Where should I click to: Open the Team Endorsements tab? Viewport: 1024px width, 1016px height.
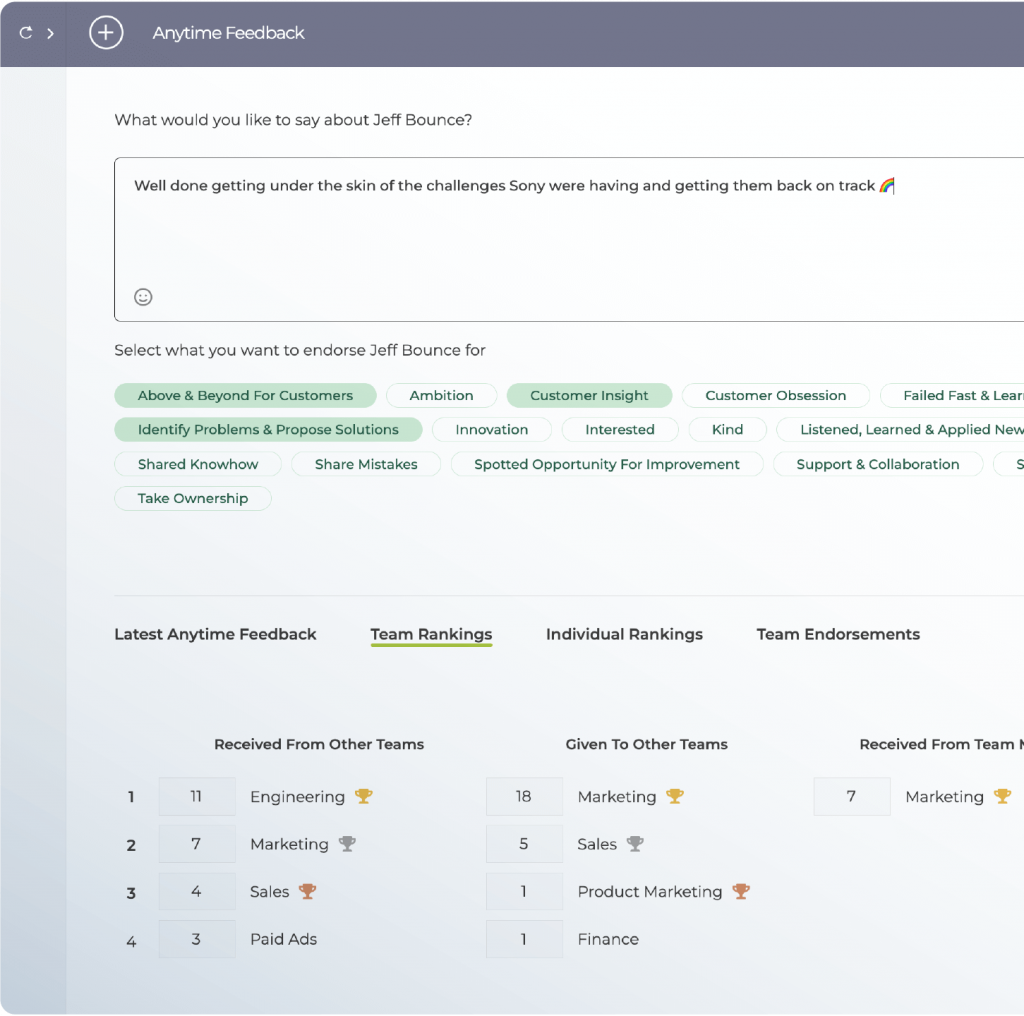click(838, 634)
